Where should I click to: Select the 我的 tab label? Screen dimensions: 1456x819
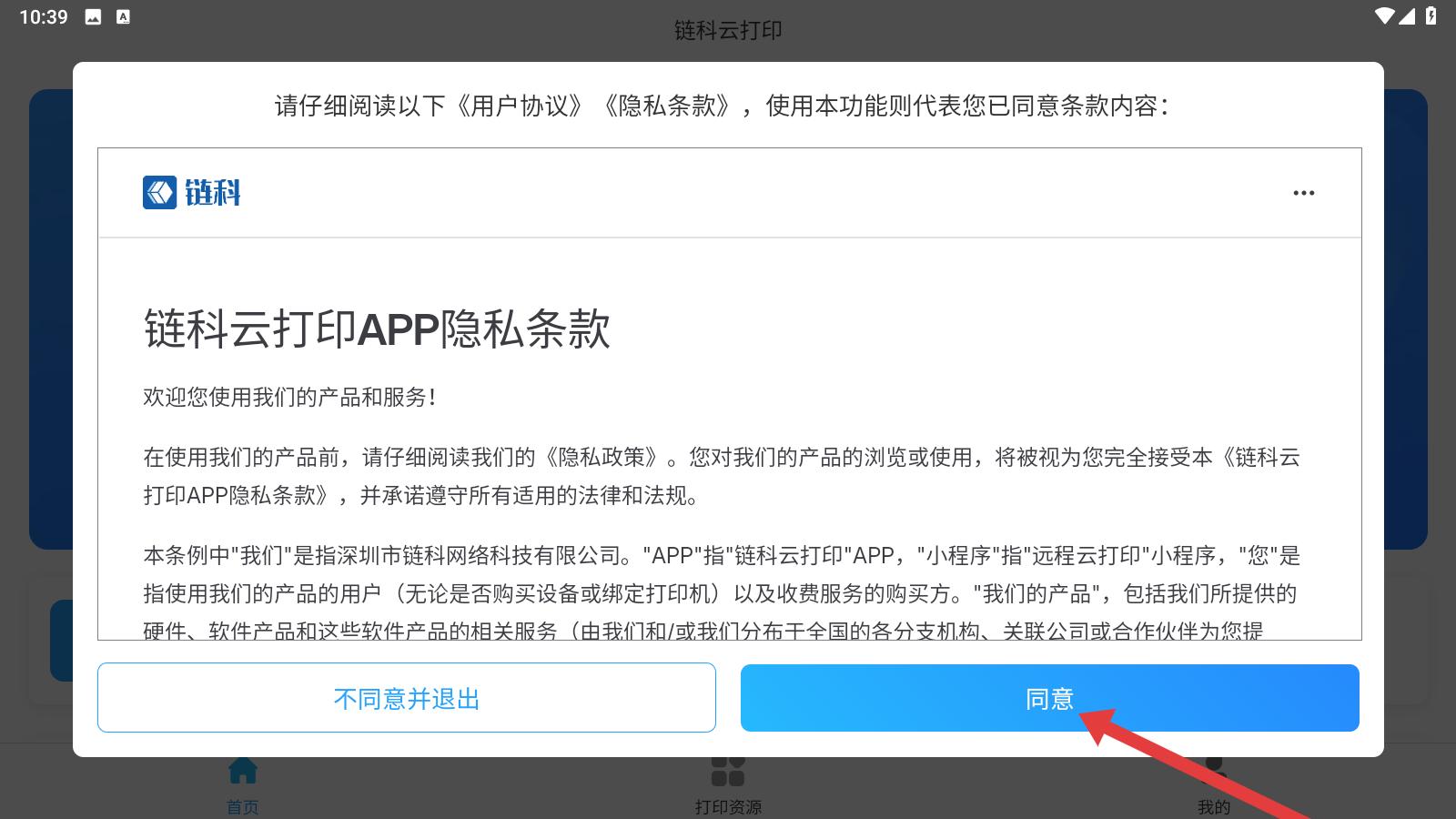pos(1213,807)
